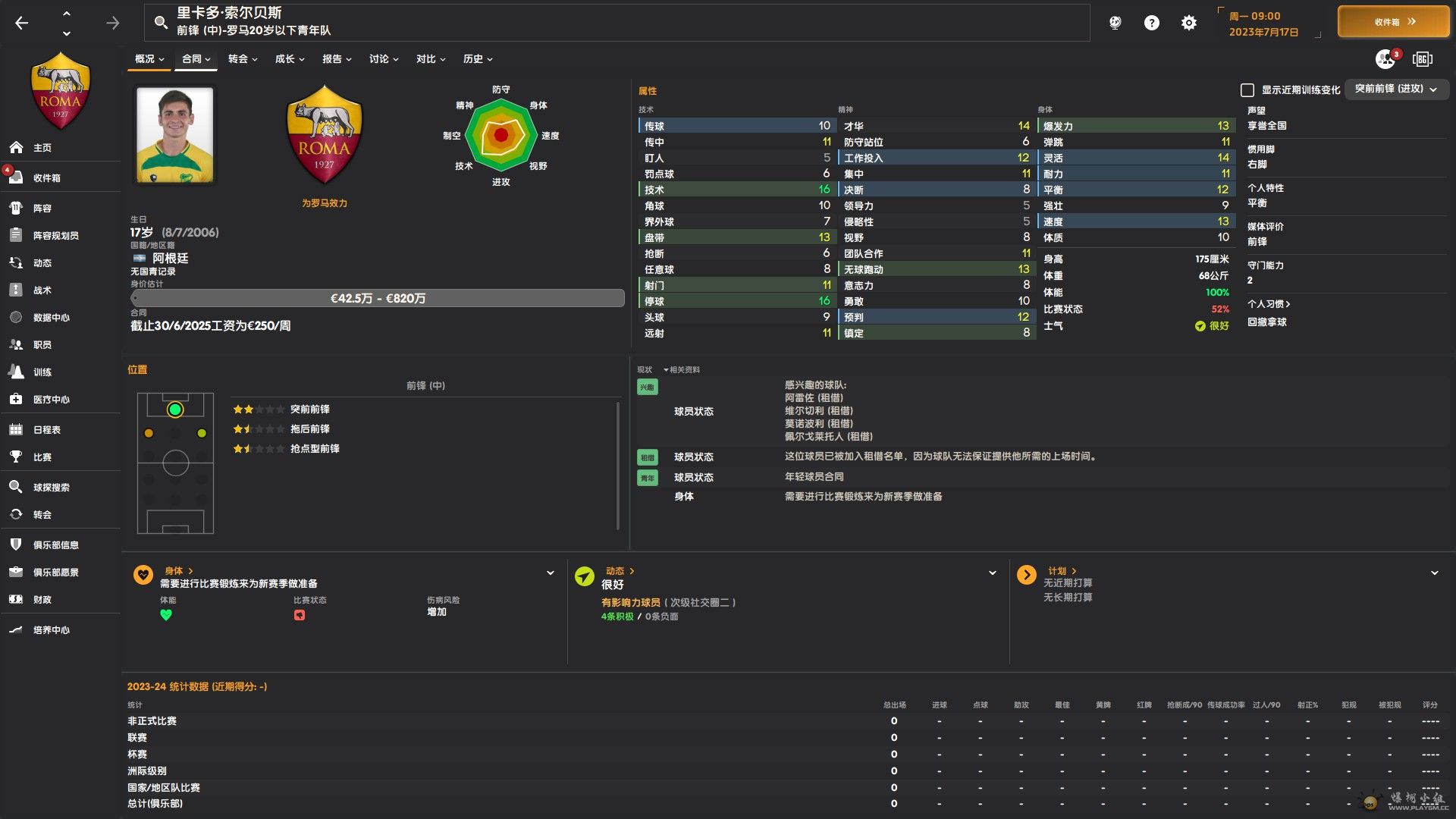Image resolution: width=1456 pixels, height=819 pixels.
Task: Expand the 转会 transfer tab menu
Action: point(243,59)
